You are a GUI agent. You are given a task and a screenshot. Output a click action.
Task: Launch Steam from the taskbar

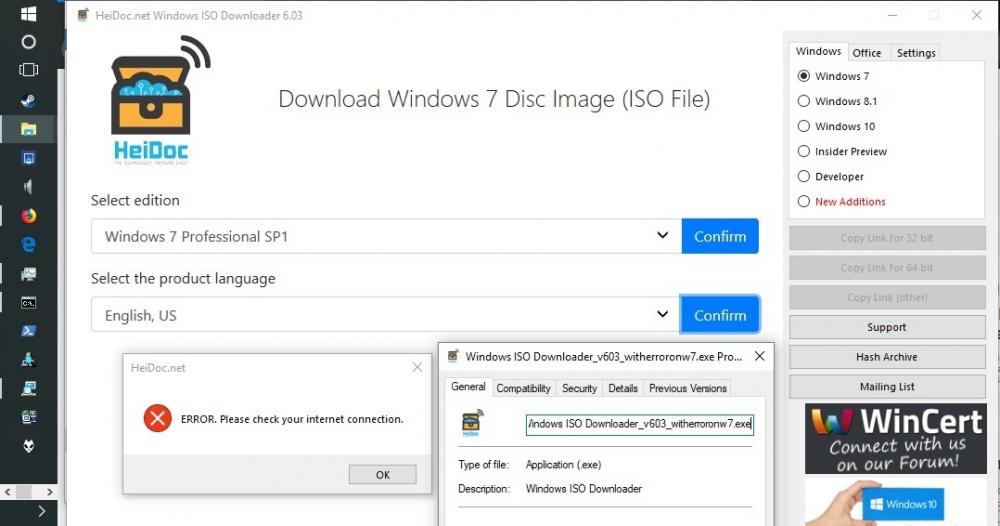pos(28,100)
